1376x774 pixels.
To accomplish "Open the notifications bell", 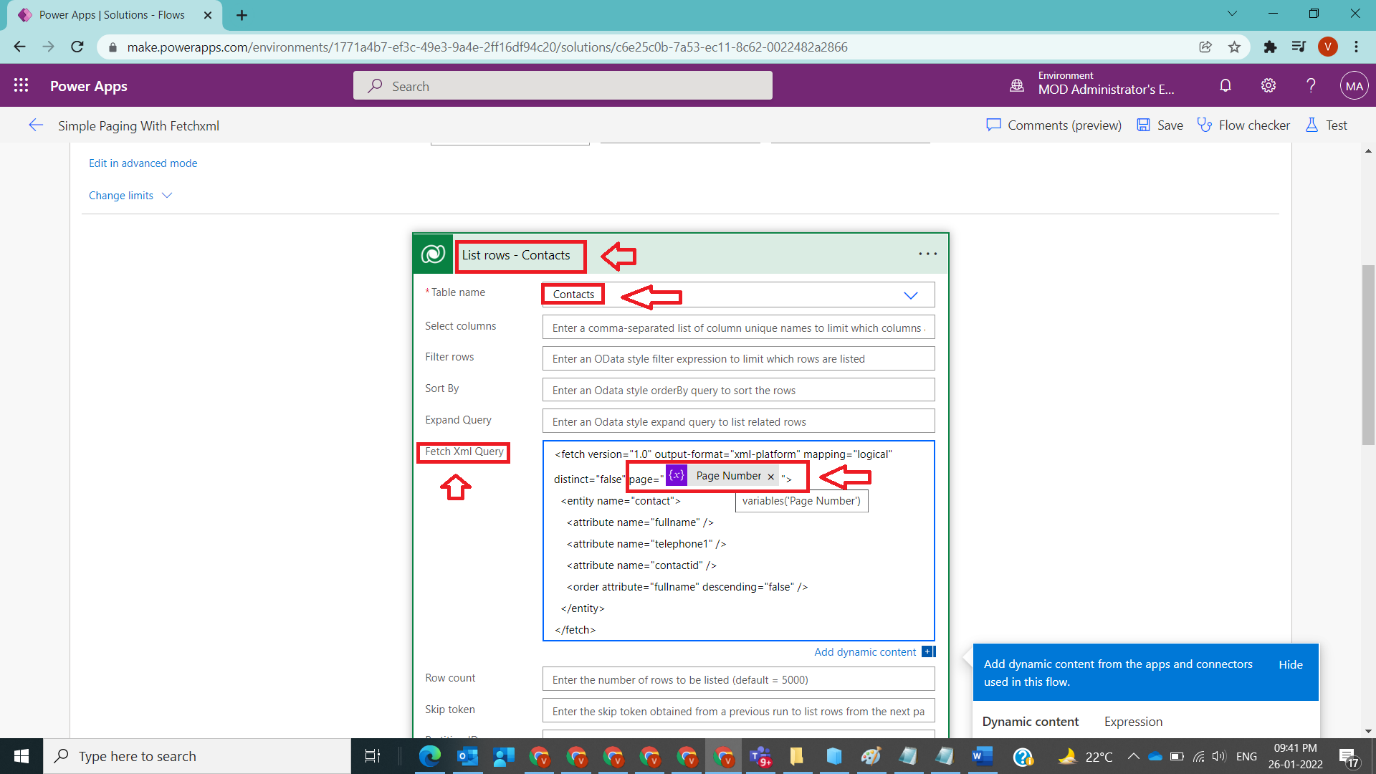I will pos(1225,86).
